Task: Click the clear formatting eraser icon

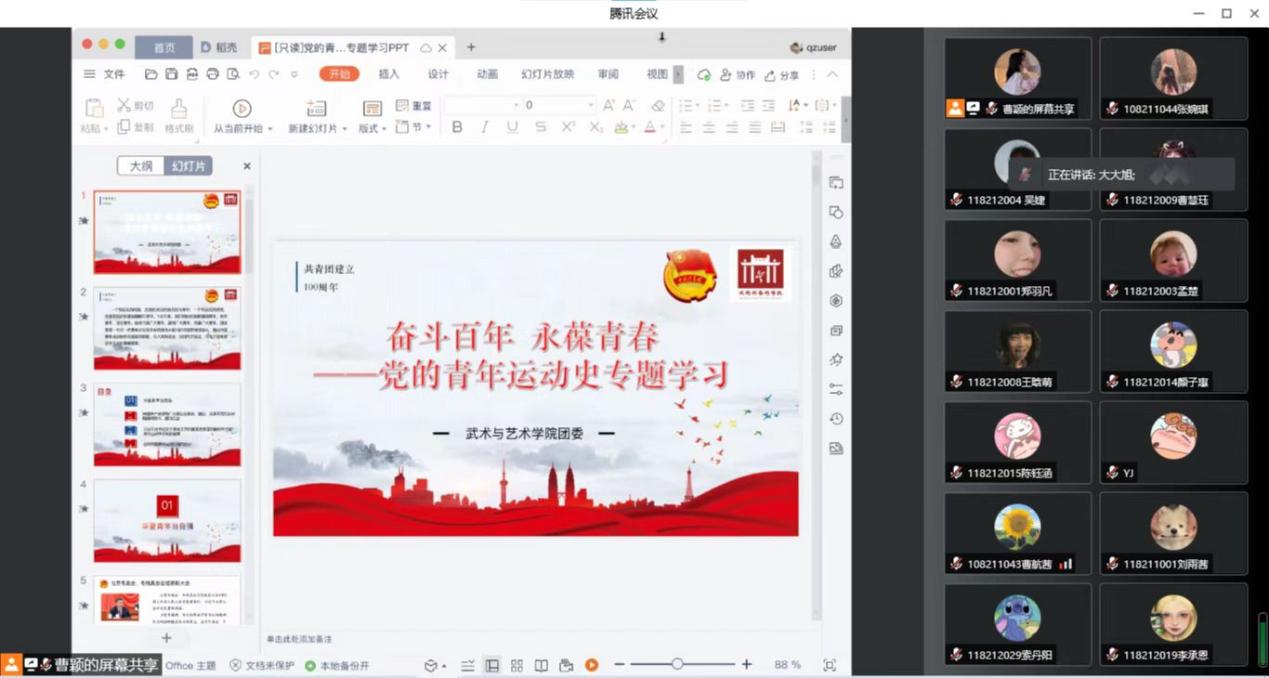Action: tap(657, 105)
